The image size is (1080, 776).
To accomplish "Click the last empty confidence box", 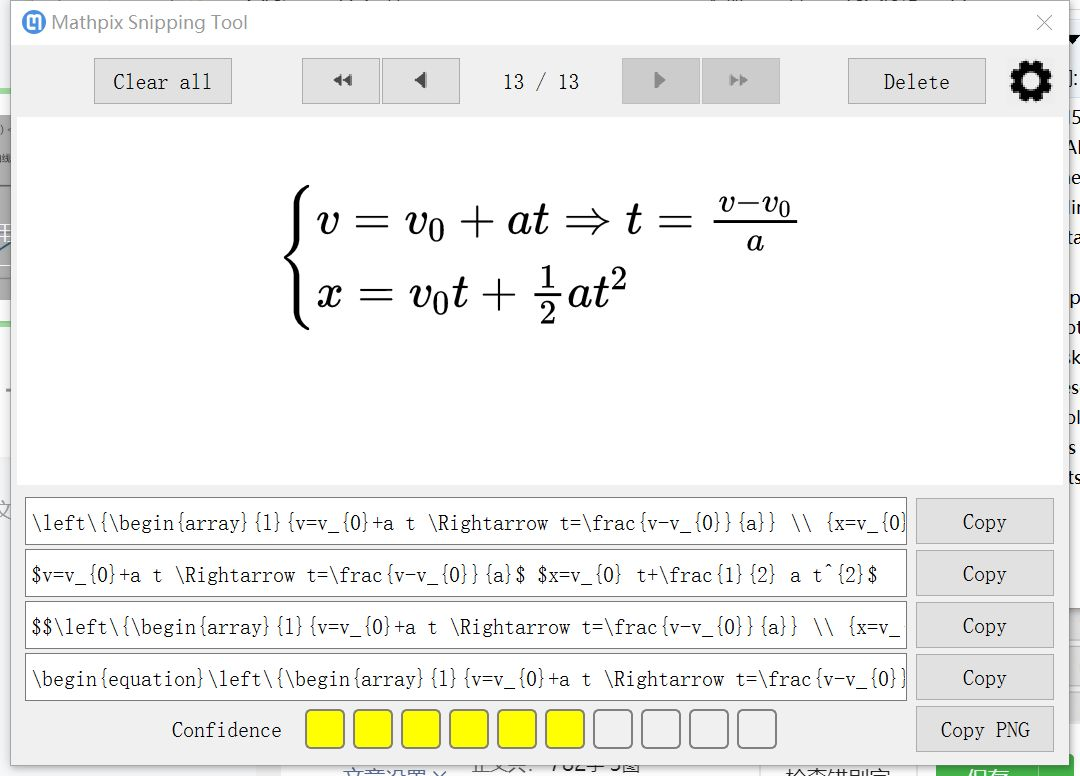I will (x=757, y=729).
